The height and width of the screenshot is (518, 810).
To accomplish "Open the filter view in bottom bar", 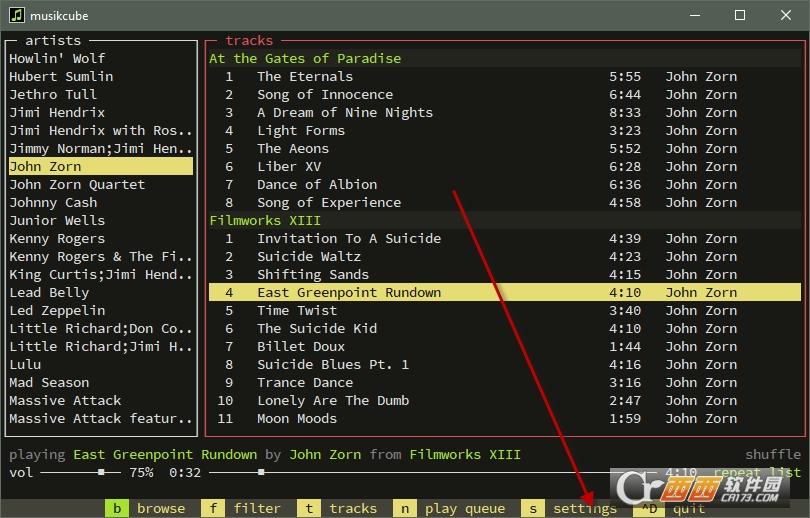I will tap(241, 508).
